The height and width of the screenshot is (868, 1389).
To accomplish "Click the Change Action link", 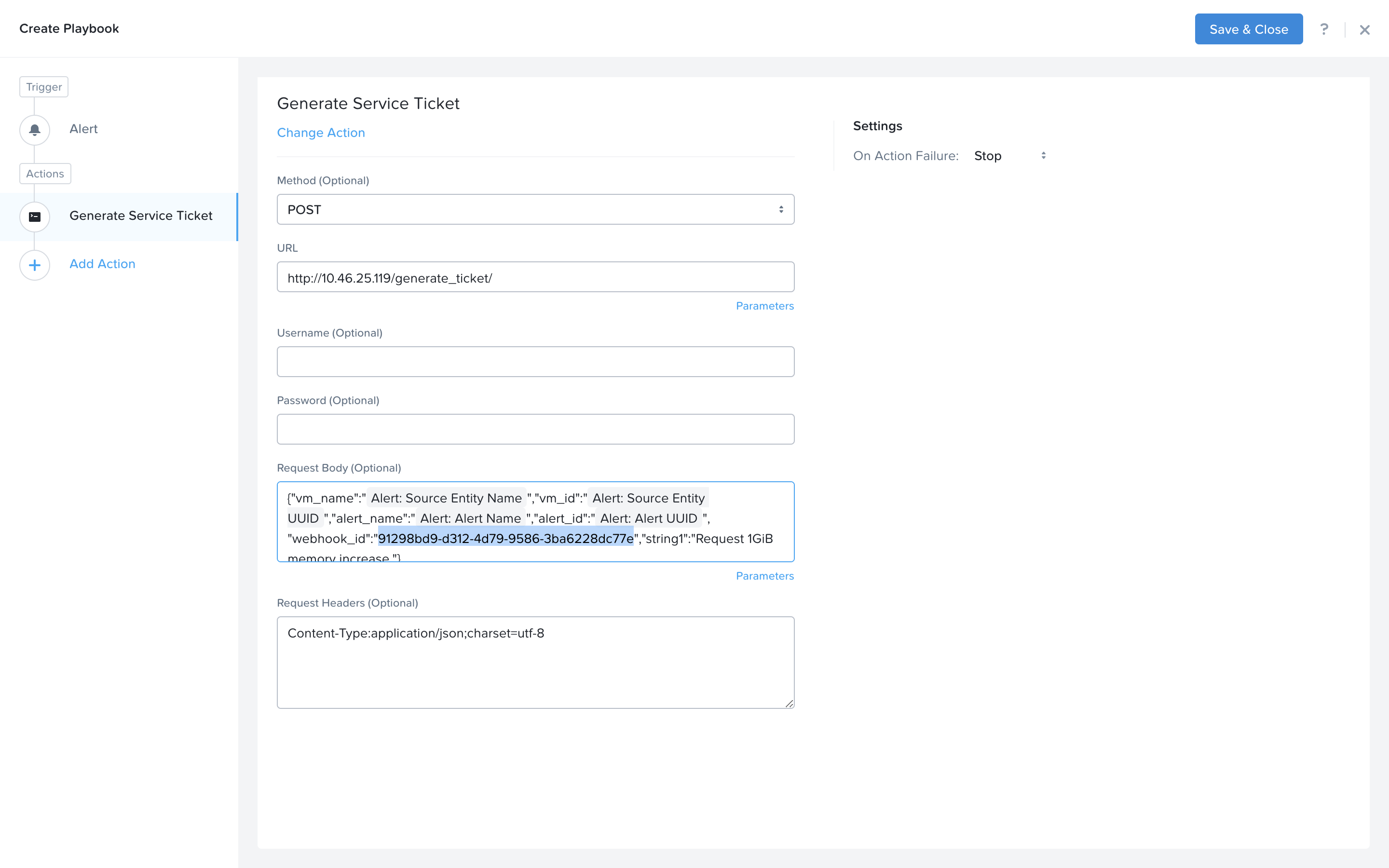I will pyautogui.click(x=321, y=133).
